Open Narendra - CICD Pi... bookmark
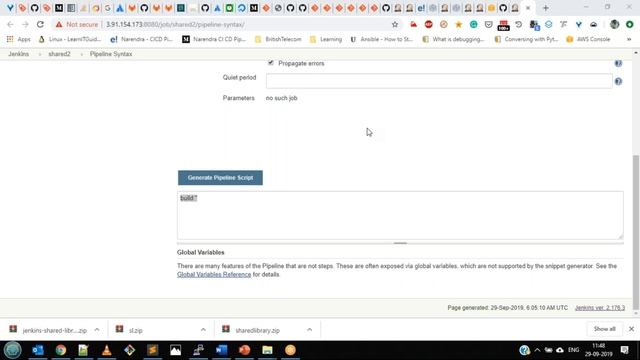Image resolution: width=640 pixels, height=360 pixels. [x=142, y=39]
